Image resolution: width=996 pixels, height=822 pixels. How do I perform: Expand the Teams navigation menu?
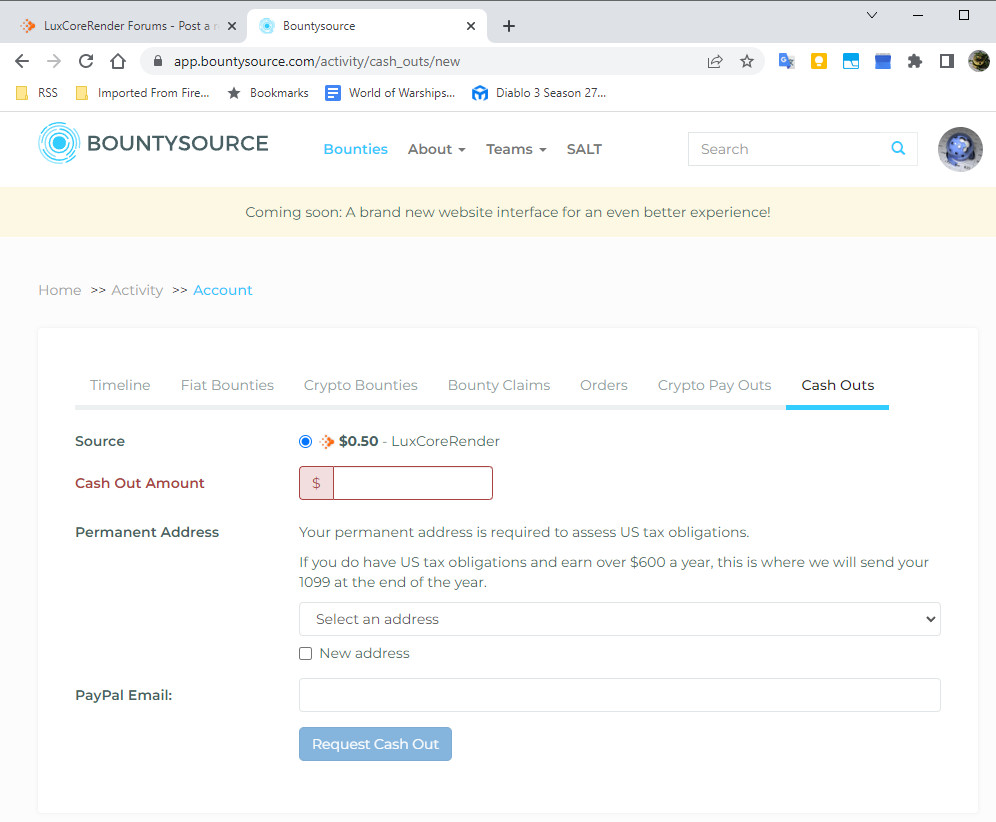coord(516,149)
